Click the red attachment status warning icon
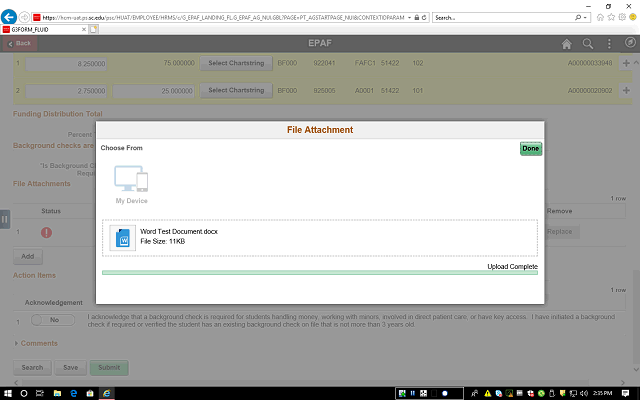This screenshot has width=640, height=400. point(47,233)
